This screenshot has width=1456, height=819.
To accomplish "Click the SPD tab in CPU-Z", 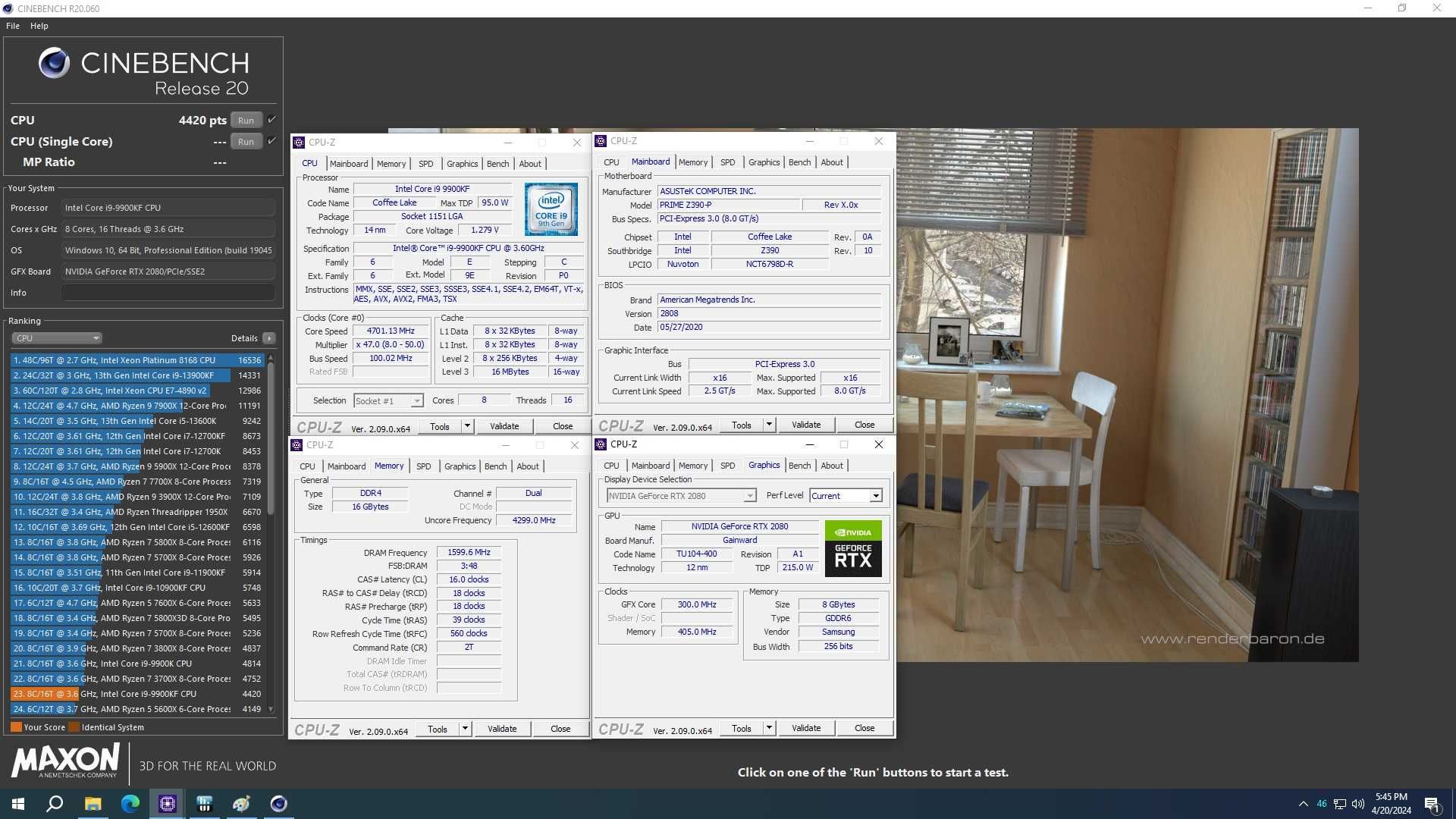I will [425, 163].
